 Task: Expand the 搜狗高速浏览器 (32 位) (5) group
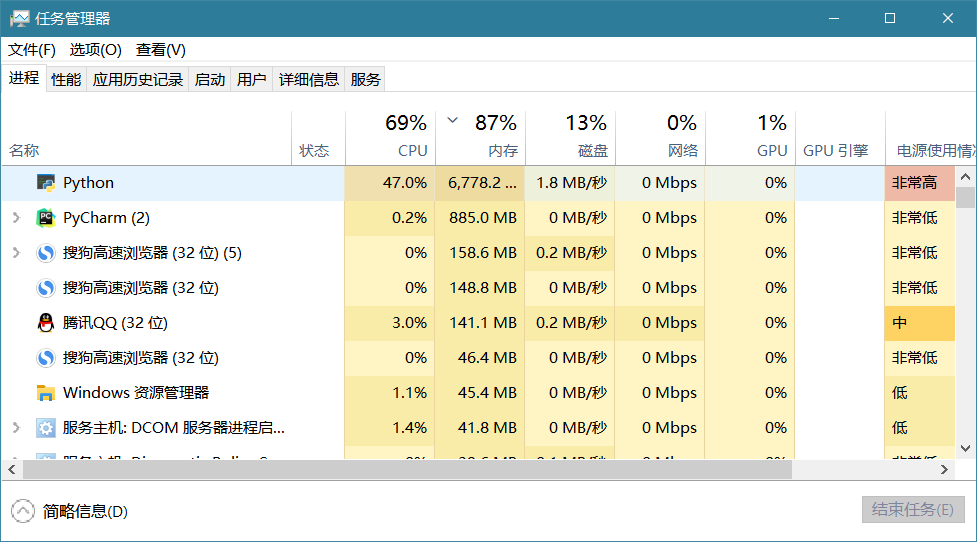pyautogui.click(x=17, y=253)
